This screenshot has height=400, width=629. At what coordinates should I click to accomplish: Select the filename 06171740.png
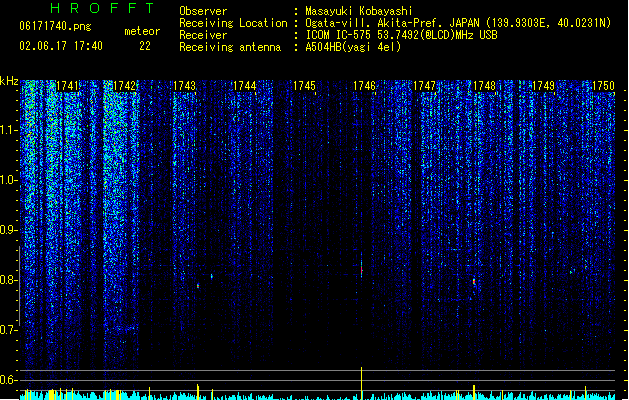(55, 26)
